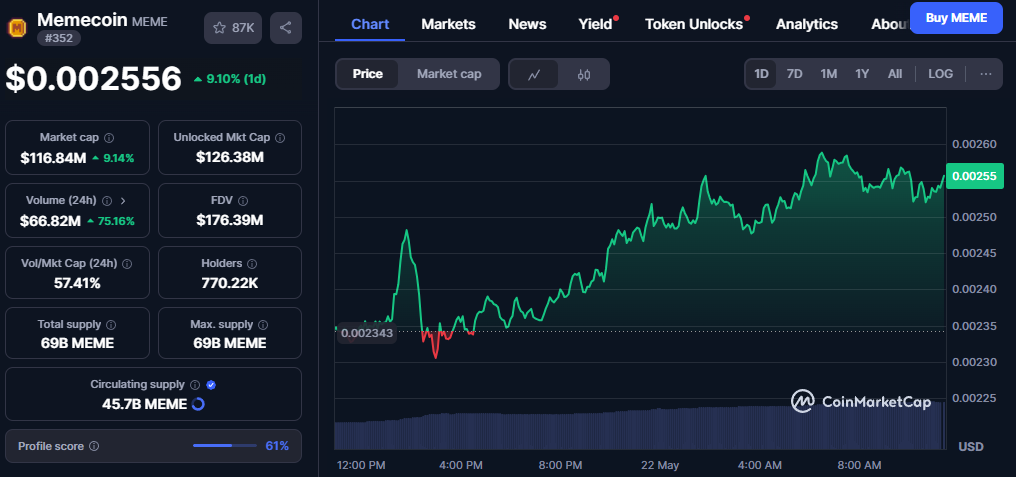Open the chart's three-dot more options

986,74
